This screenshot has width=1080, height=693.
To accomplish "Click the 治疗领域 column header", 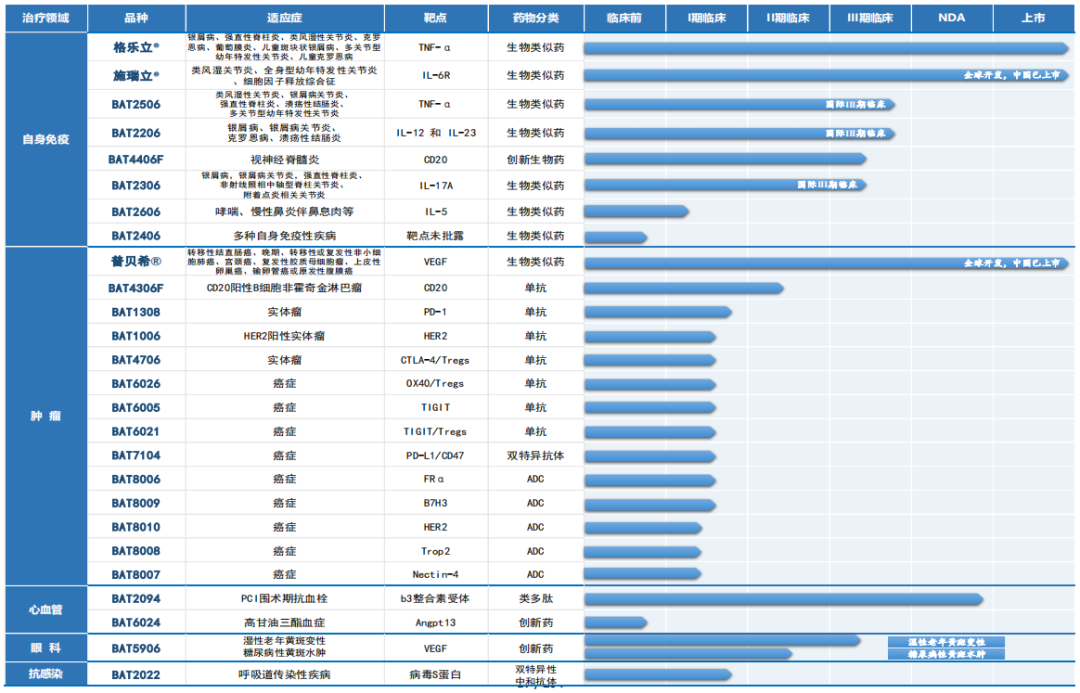I will tap(46, 18).
